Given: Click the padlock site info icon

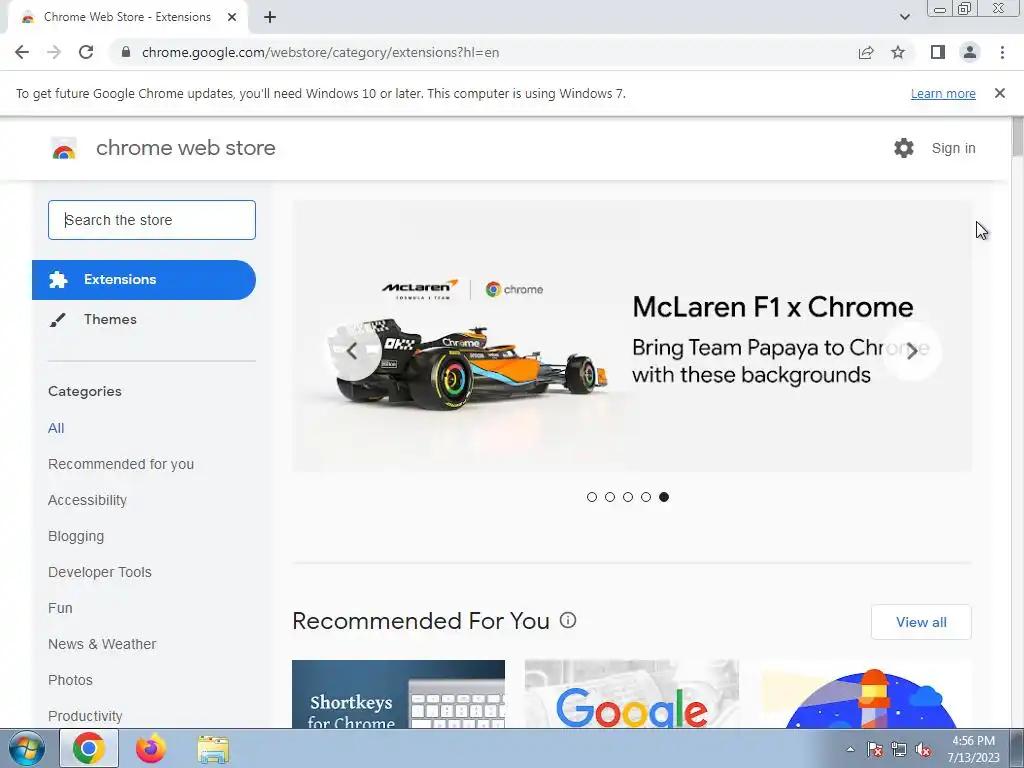Looking at the screenshot, I should 126,52.
